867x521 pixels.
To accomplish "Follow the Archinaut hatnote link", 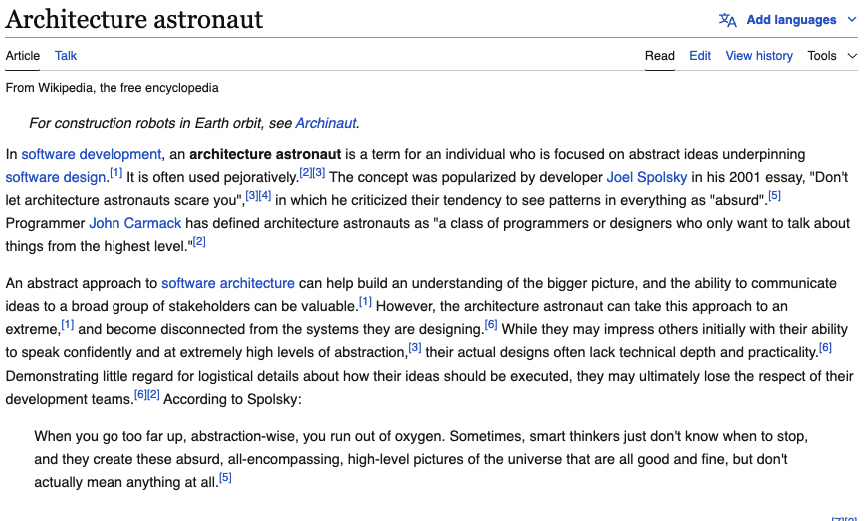I will coord(326,123).
